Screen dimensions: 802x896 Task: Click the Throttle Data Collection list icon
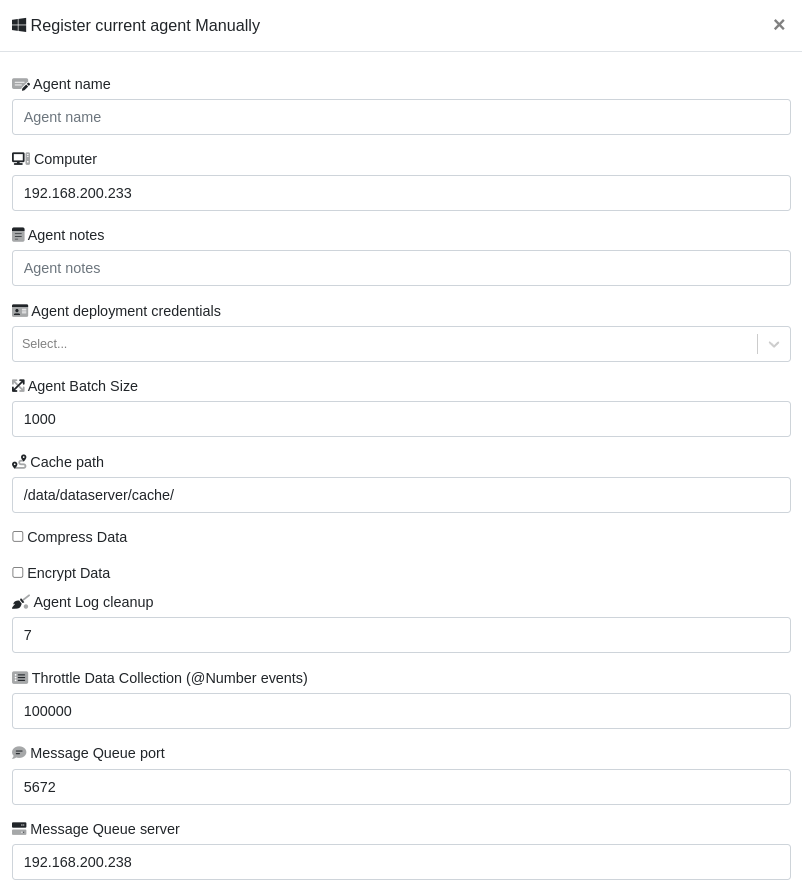tap(20, 678)
